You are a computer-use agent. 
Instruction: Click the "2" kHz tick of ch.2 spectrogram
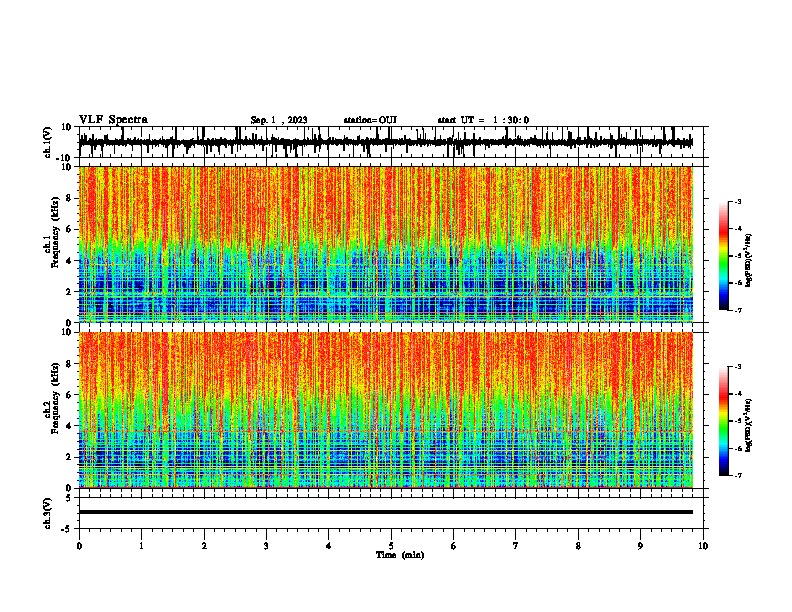(x=70, y=457)
